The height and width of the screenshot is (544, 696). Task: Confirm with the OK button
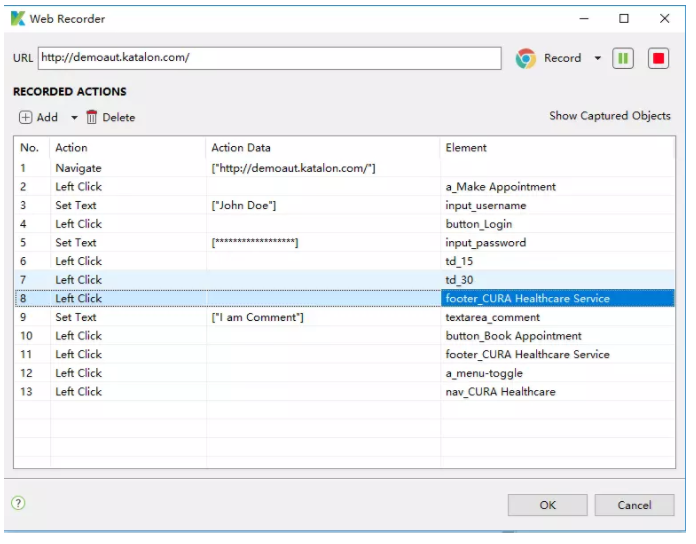click(547, 505)
